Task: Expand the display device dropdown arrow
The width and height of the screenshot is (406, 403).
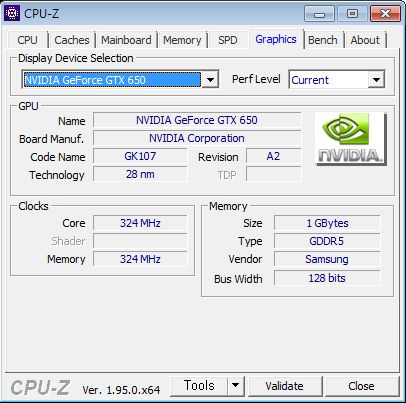Action: point(210,80)
